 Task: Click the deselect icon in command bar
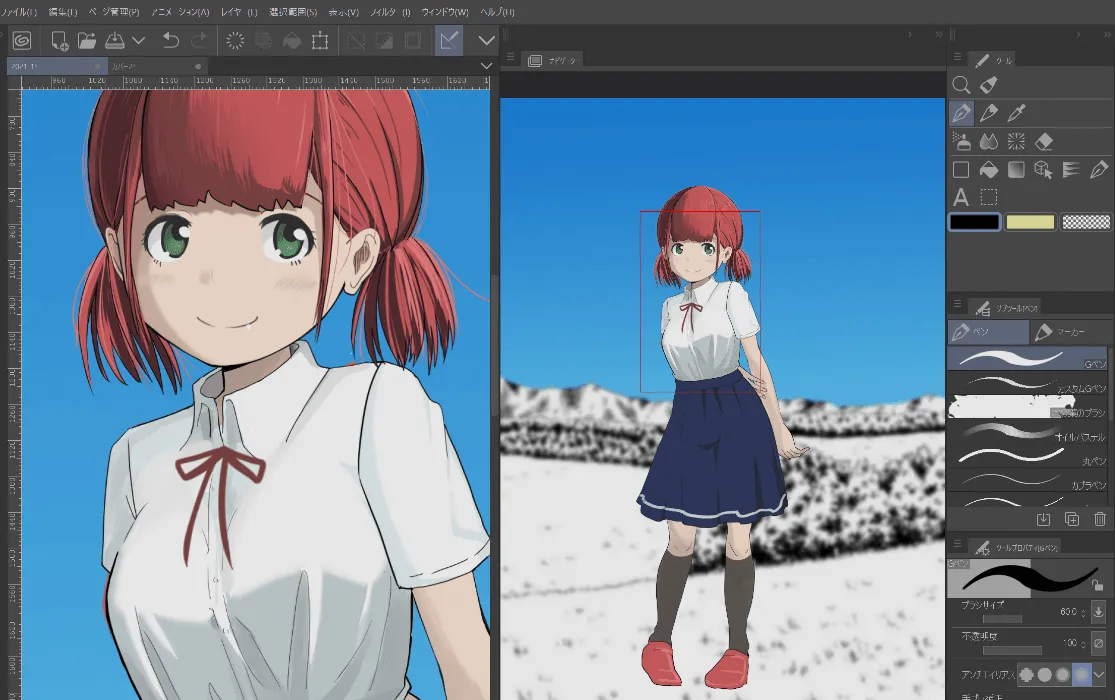pyautogui.click(x=356, y=41)
